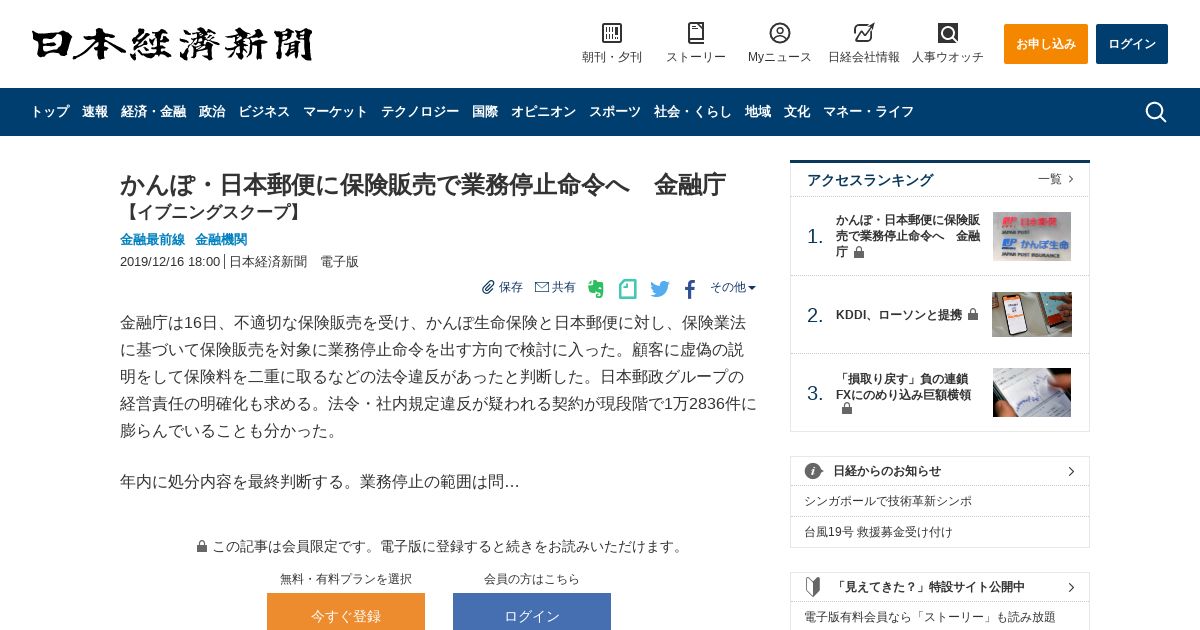Select 国際 in navigation menu
Screen dimensions: 1200x630
485,112
